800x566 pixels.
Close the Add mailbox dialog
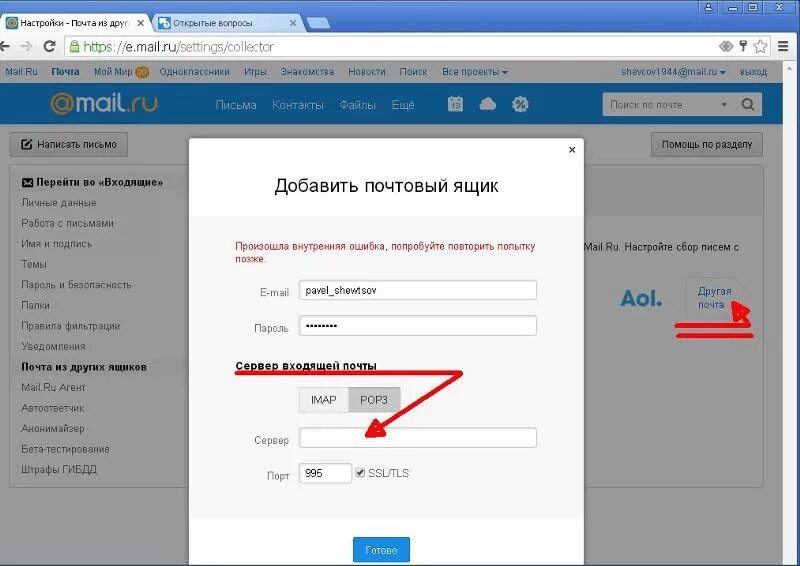(572, 150)
